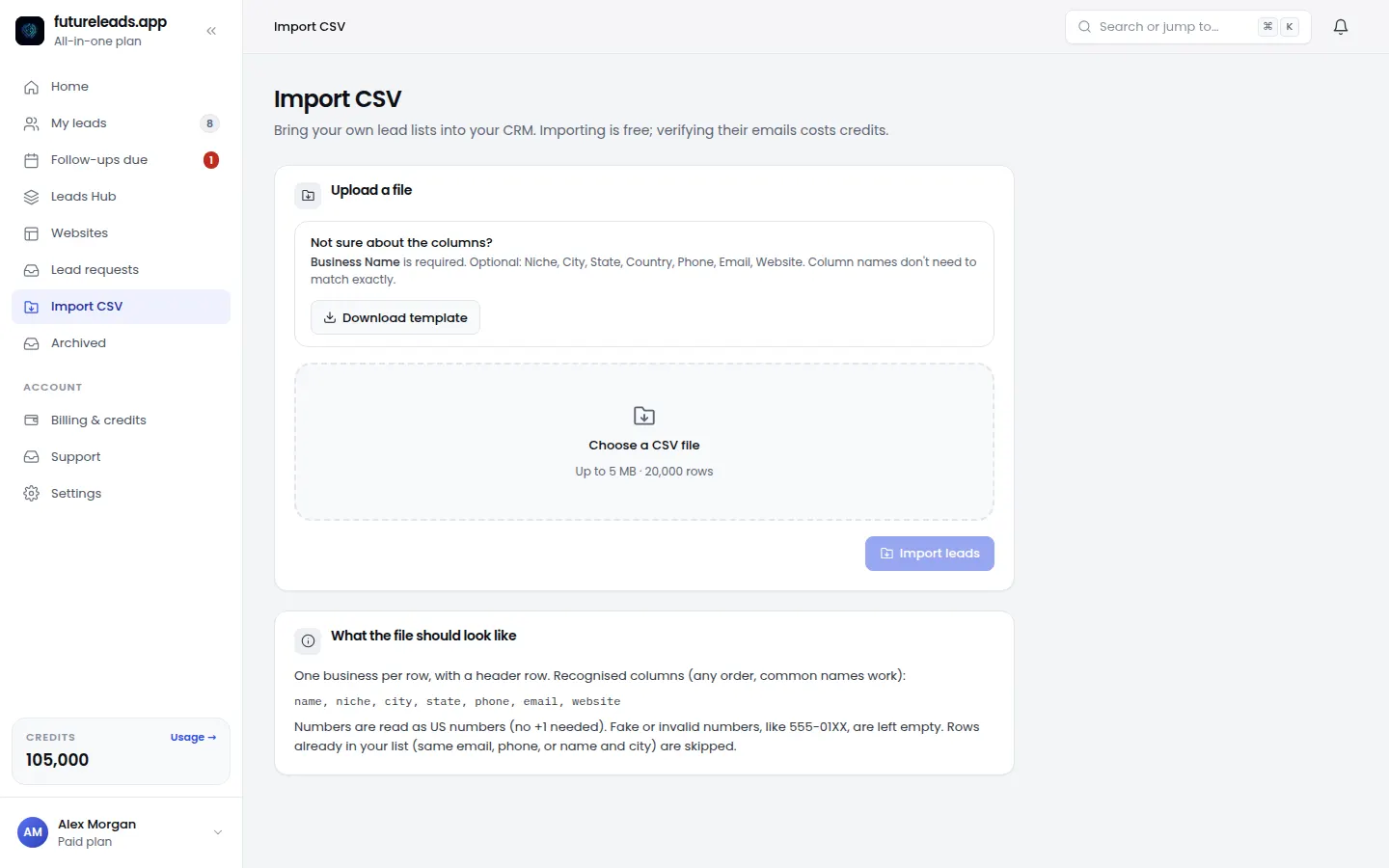The width and height of the screenshot is (1389, 868).
Task: Click the large Import CSV page heading
Action: pyautogui.click(x=338, y=99)
